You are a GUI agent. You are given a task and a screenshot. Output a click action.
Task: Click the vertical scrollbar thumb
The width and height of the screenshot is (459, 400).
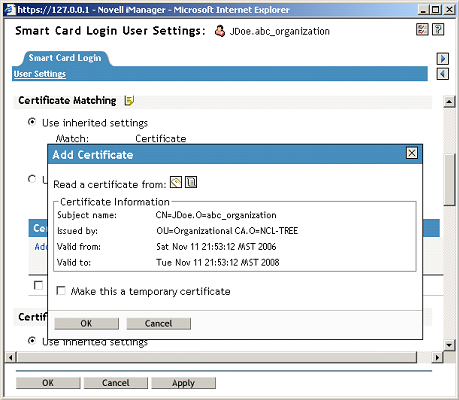tap(449, 180)
